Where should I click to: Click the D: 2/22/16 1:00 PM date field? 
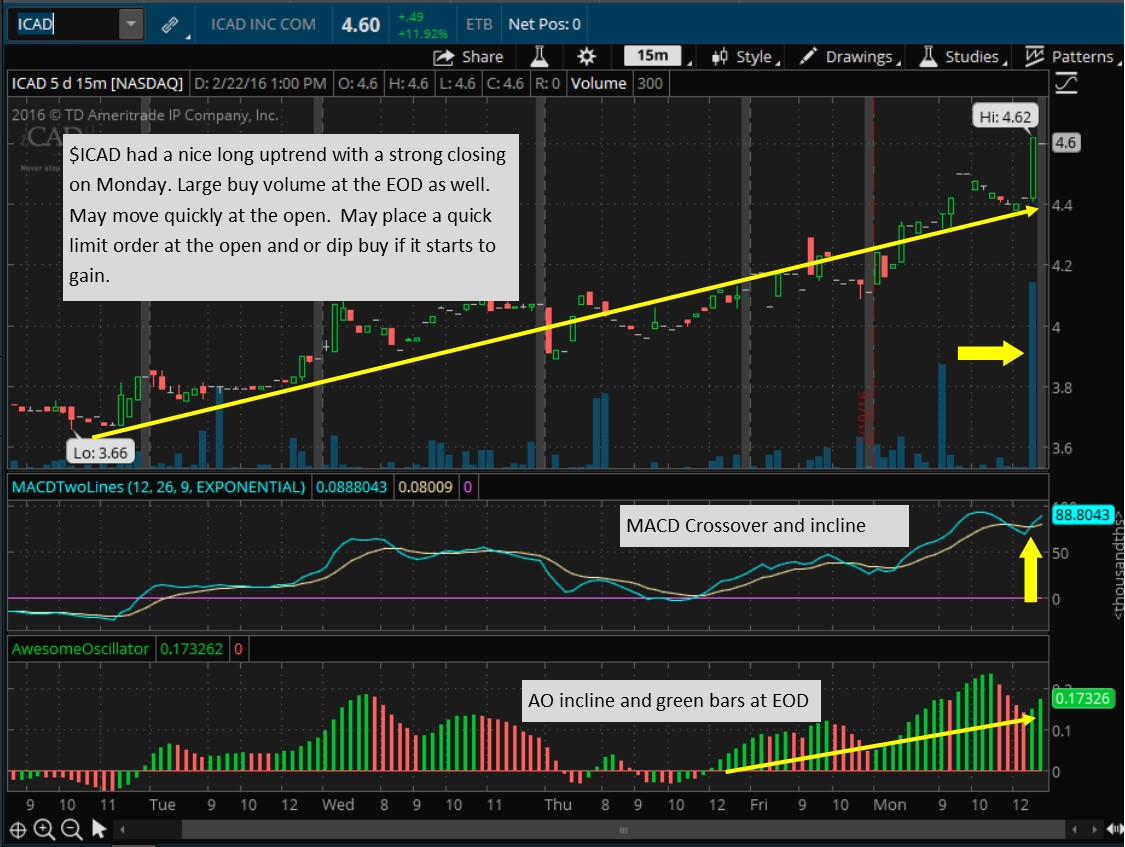[260, 83]
